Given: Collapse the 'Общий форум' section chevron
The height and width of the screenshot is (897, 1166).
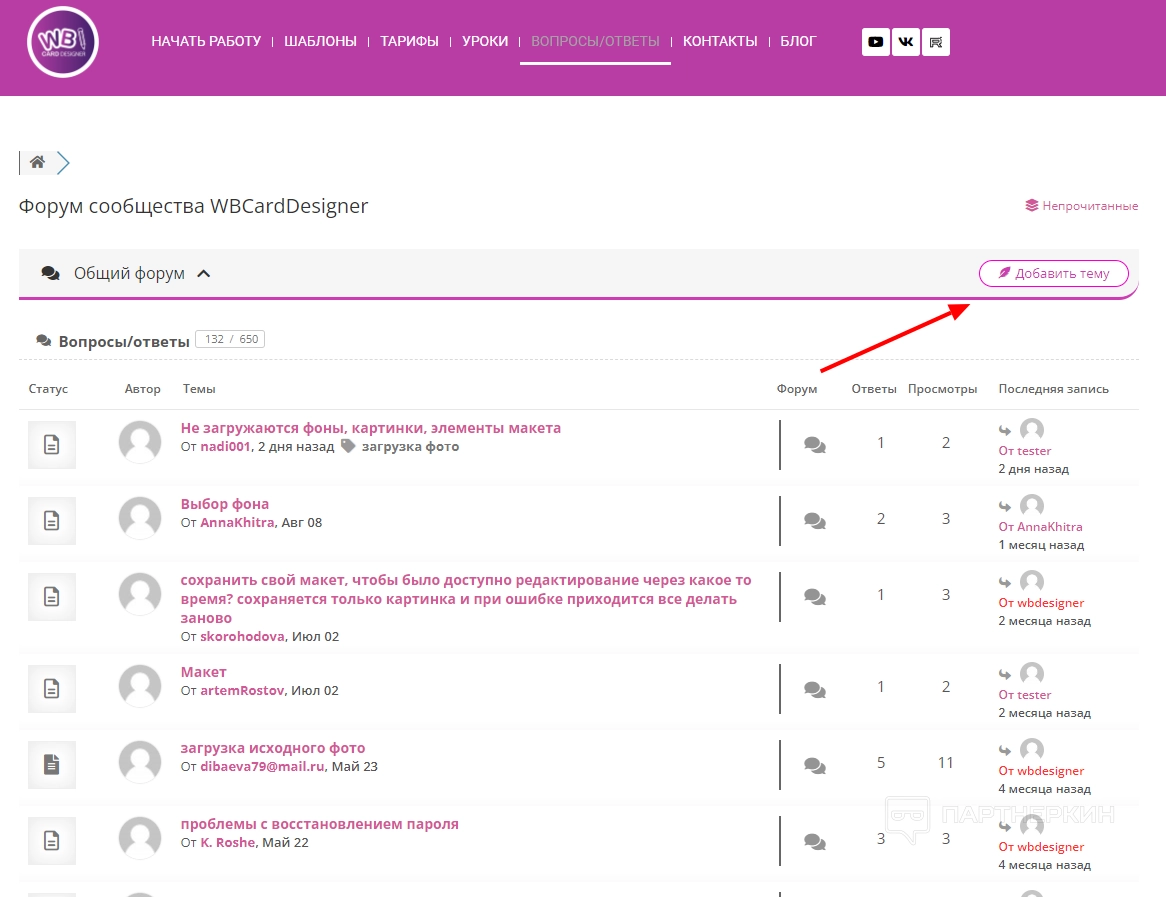Looking at the screenshot, I should pyautogui.click(x=203, y=274).
